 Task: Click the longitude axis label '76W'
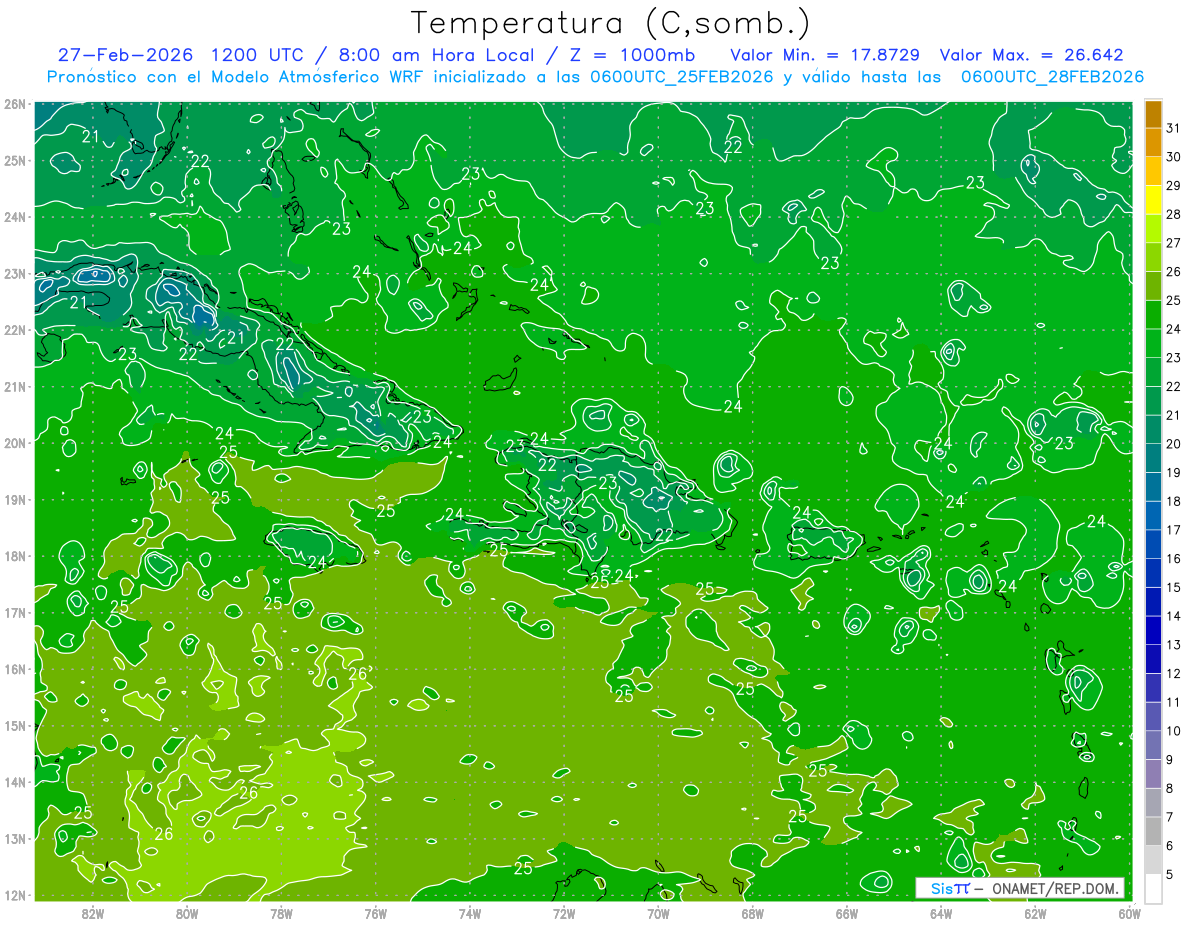pos(375,913)
